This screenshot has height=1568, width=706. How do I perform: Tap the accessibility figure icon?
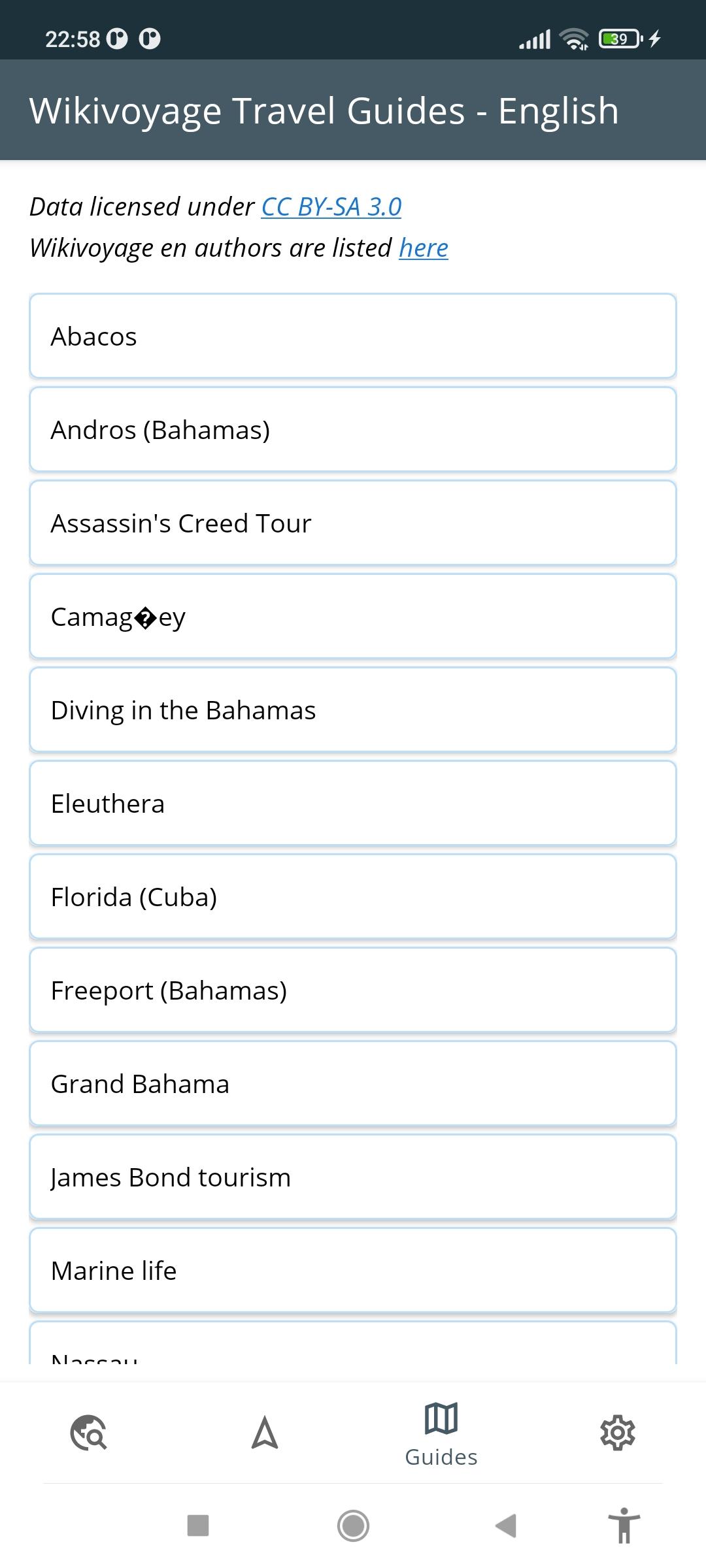click(x=624, y=1526)
